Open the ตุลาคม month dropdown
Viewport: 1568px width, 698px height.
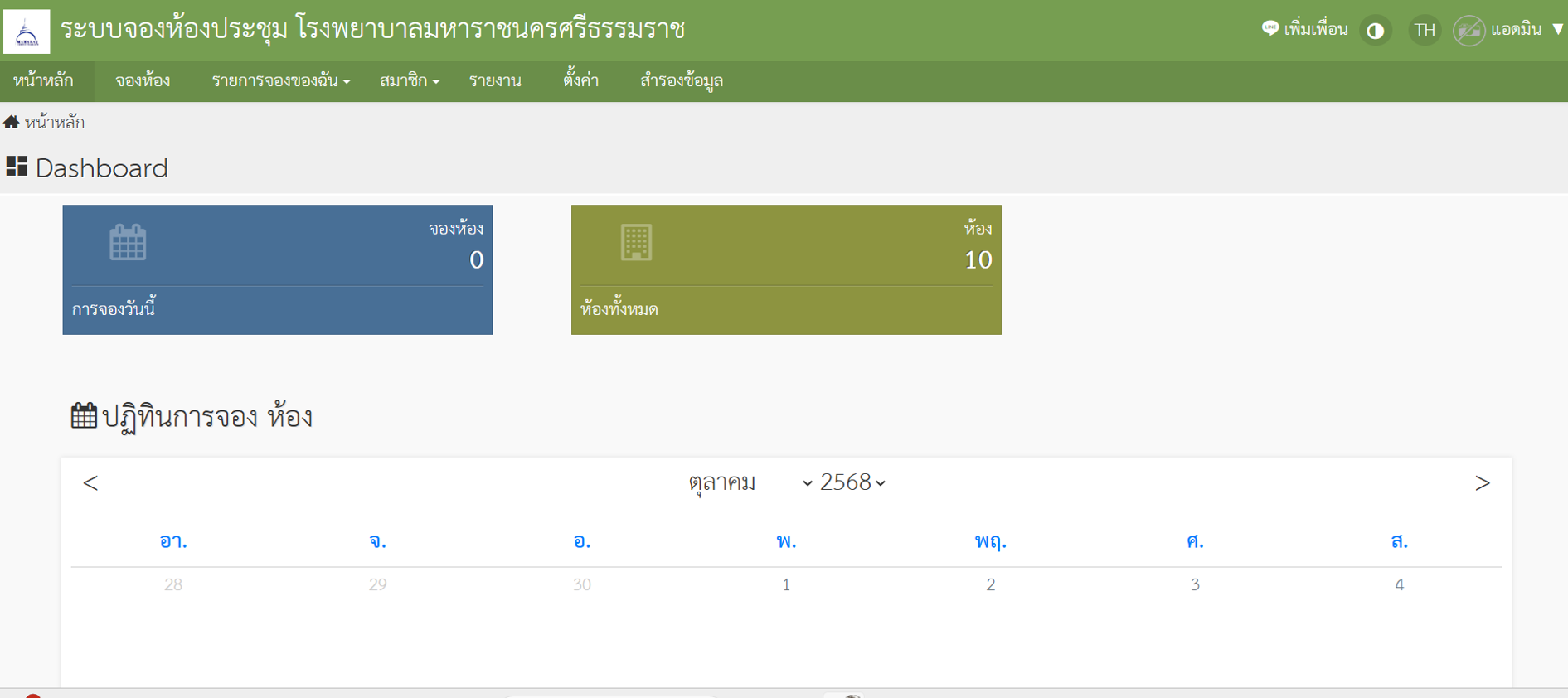750,482
